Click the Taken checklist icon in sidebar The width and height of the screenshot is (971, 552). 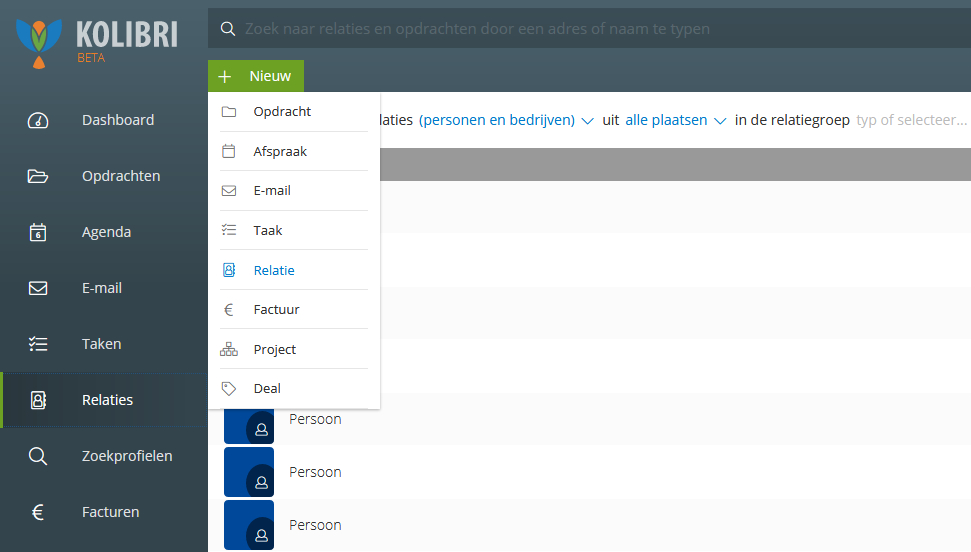pyautogui.click(x=38, y=344)
